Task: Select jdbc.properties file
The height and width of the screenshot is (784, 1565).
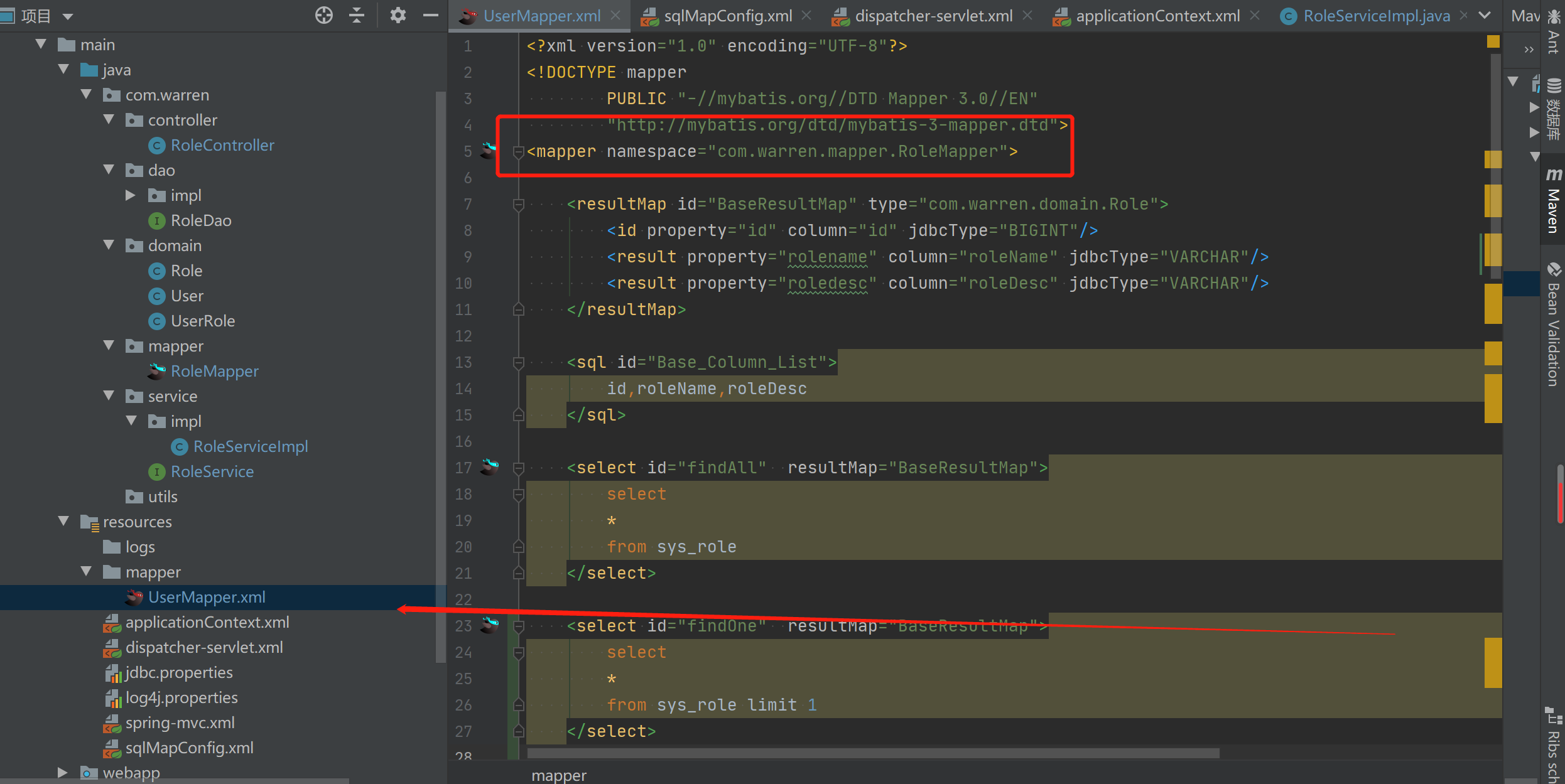Action: 179,672
